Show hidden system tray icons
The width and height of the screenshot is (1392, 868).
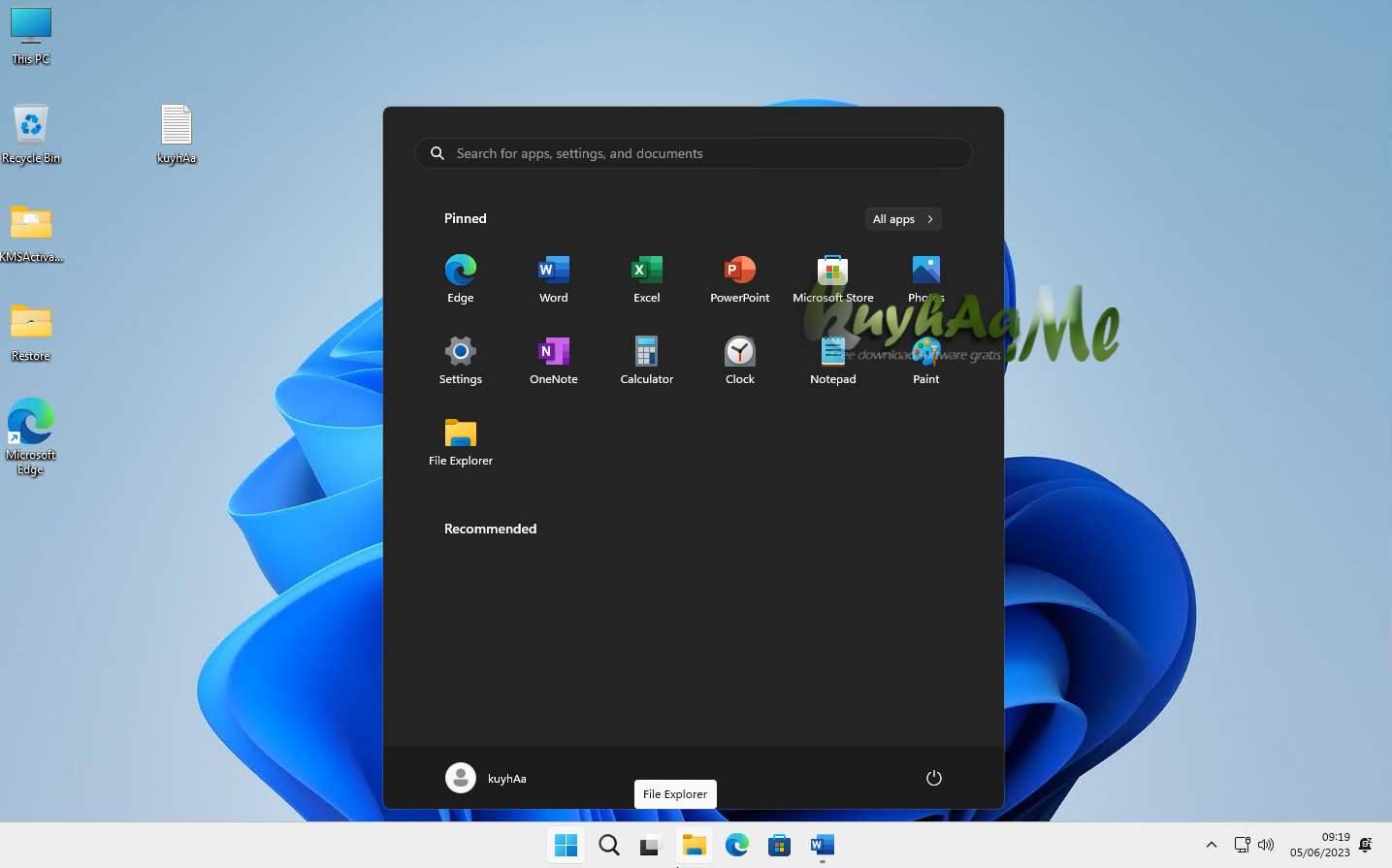(x=1212, y=845)
